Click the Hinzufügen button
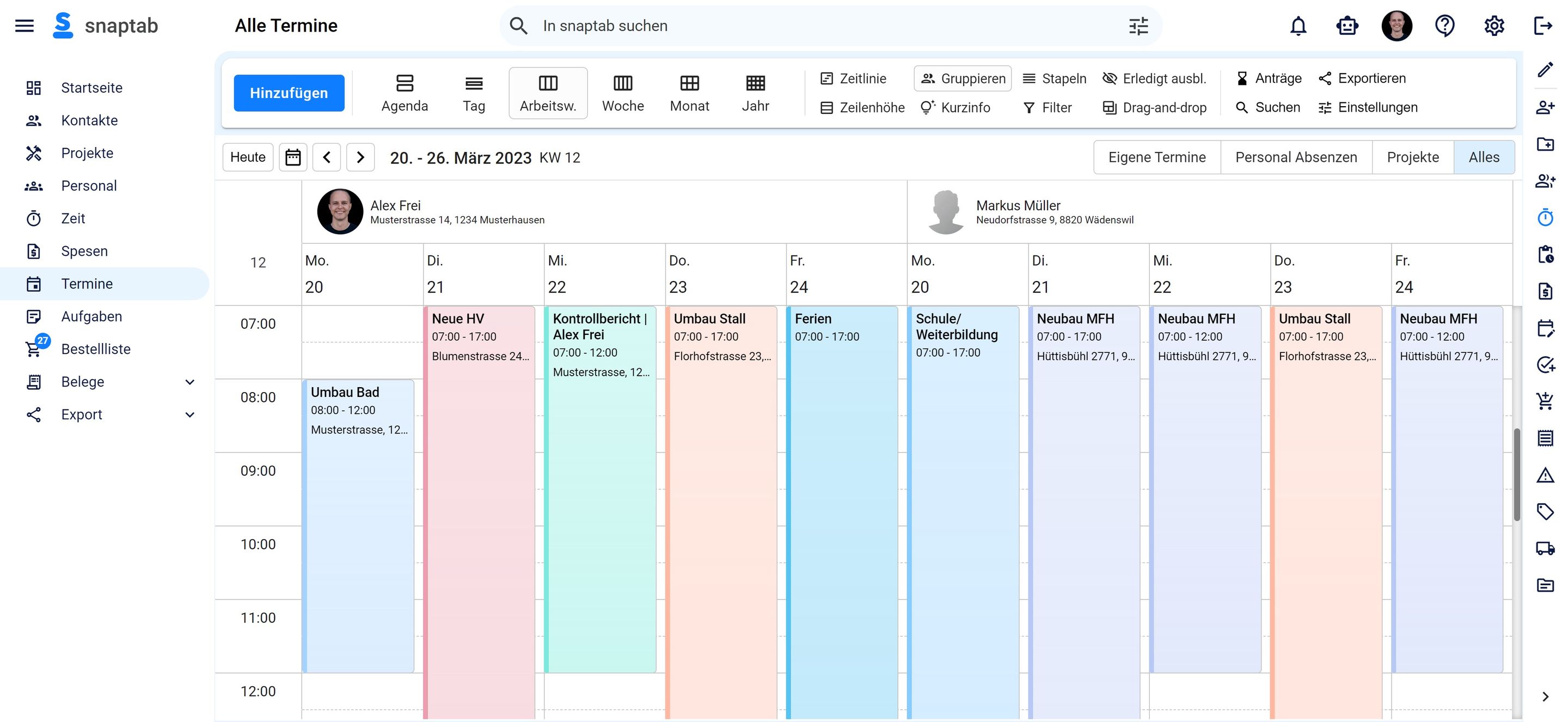 [289, 93]
